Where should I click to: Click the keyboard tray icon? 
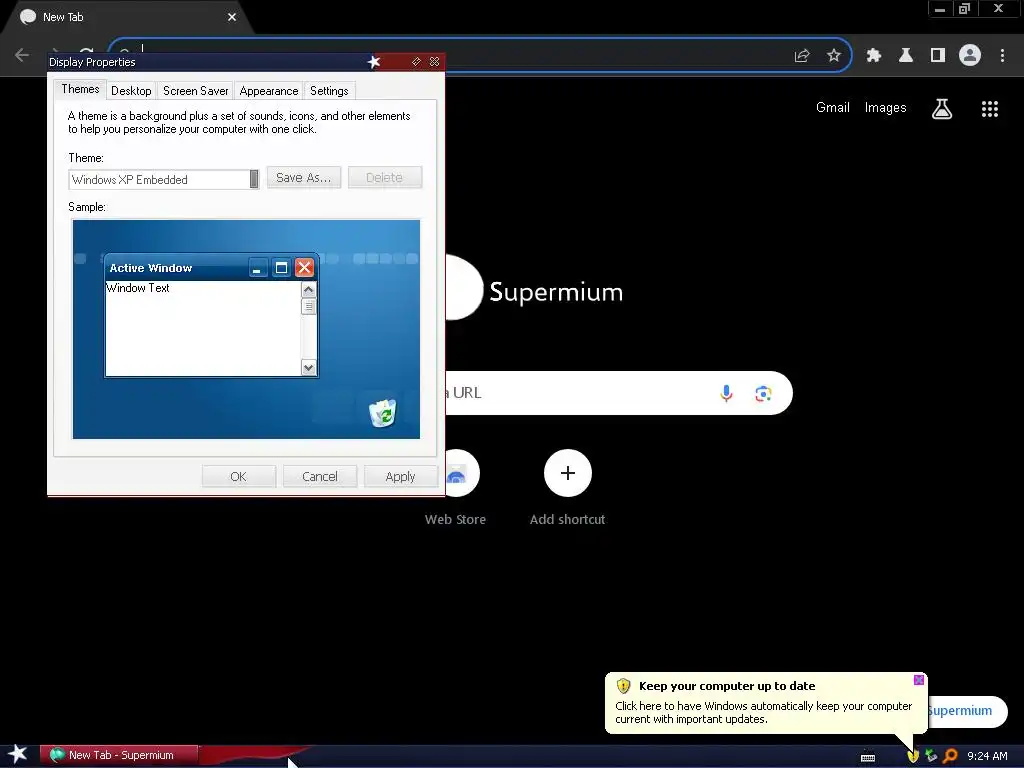tap(868, 757)
